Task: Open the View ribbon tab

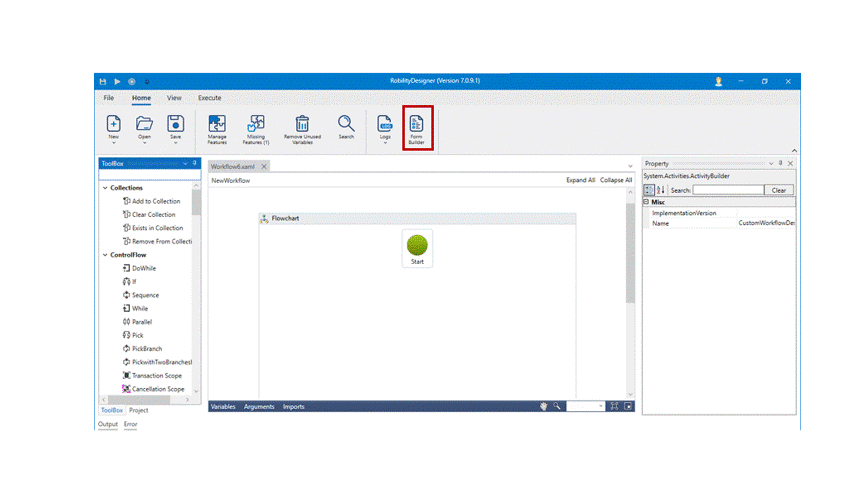Action: pyautogui.click(x=174, y=98)
